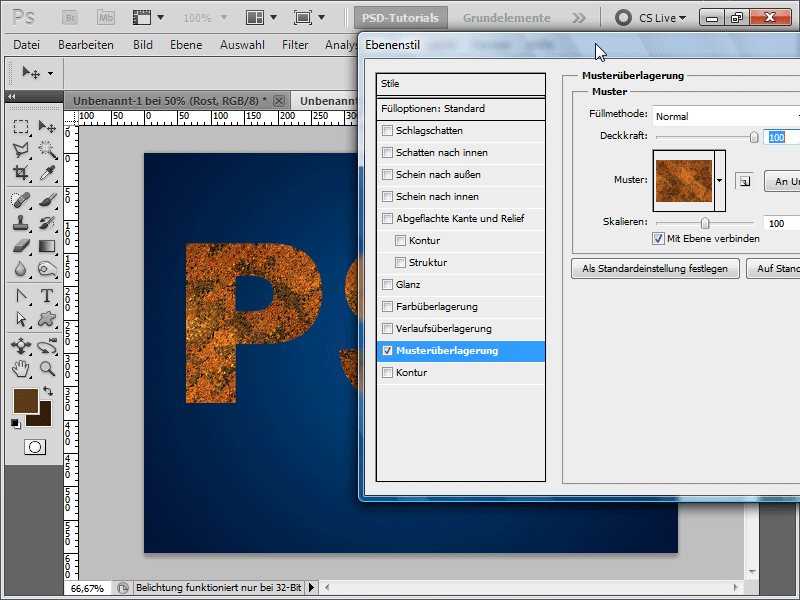Enable Abgeflachte Kante und Relief checkbox

point(387,218)
